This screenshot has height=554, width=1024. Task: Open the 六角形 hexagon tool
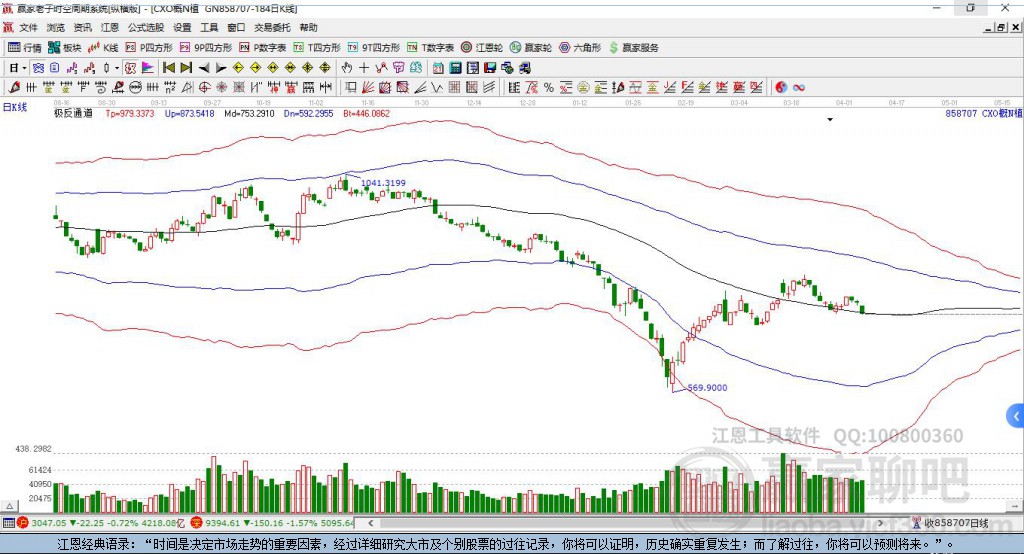580,48
